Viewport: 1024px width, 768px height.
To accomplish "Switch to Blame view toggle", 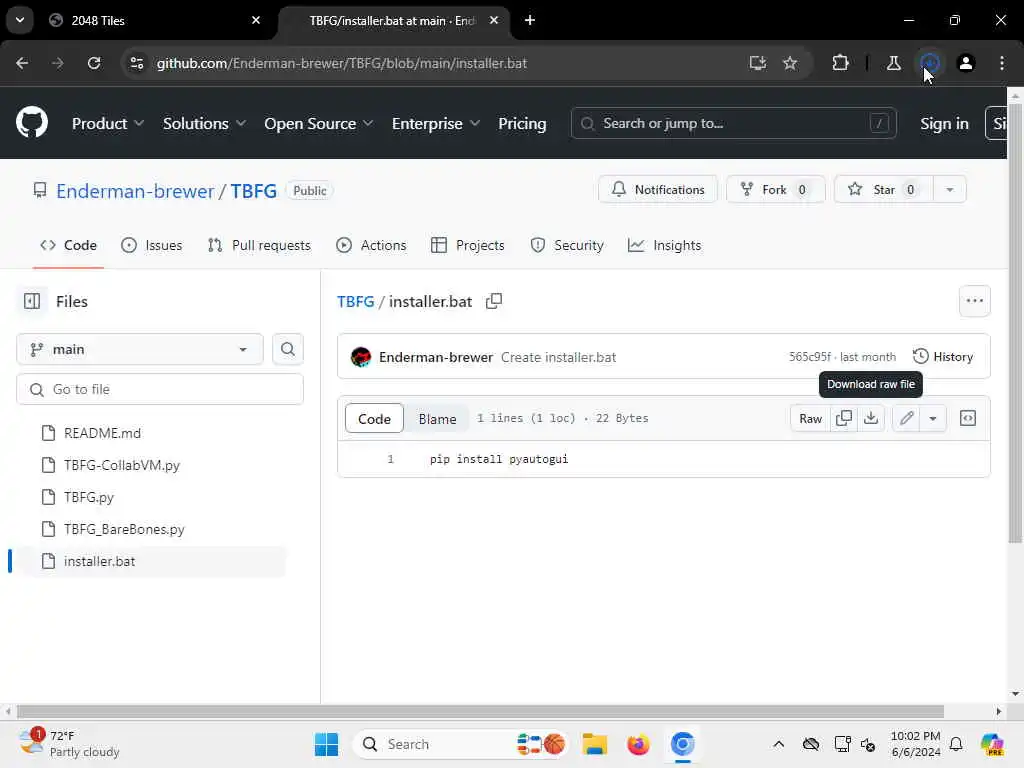I will coord(437,419).
